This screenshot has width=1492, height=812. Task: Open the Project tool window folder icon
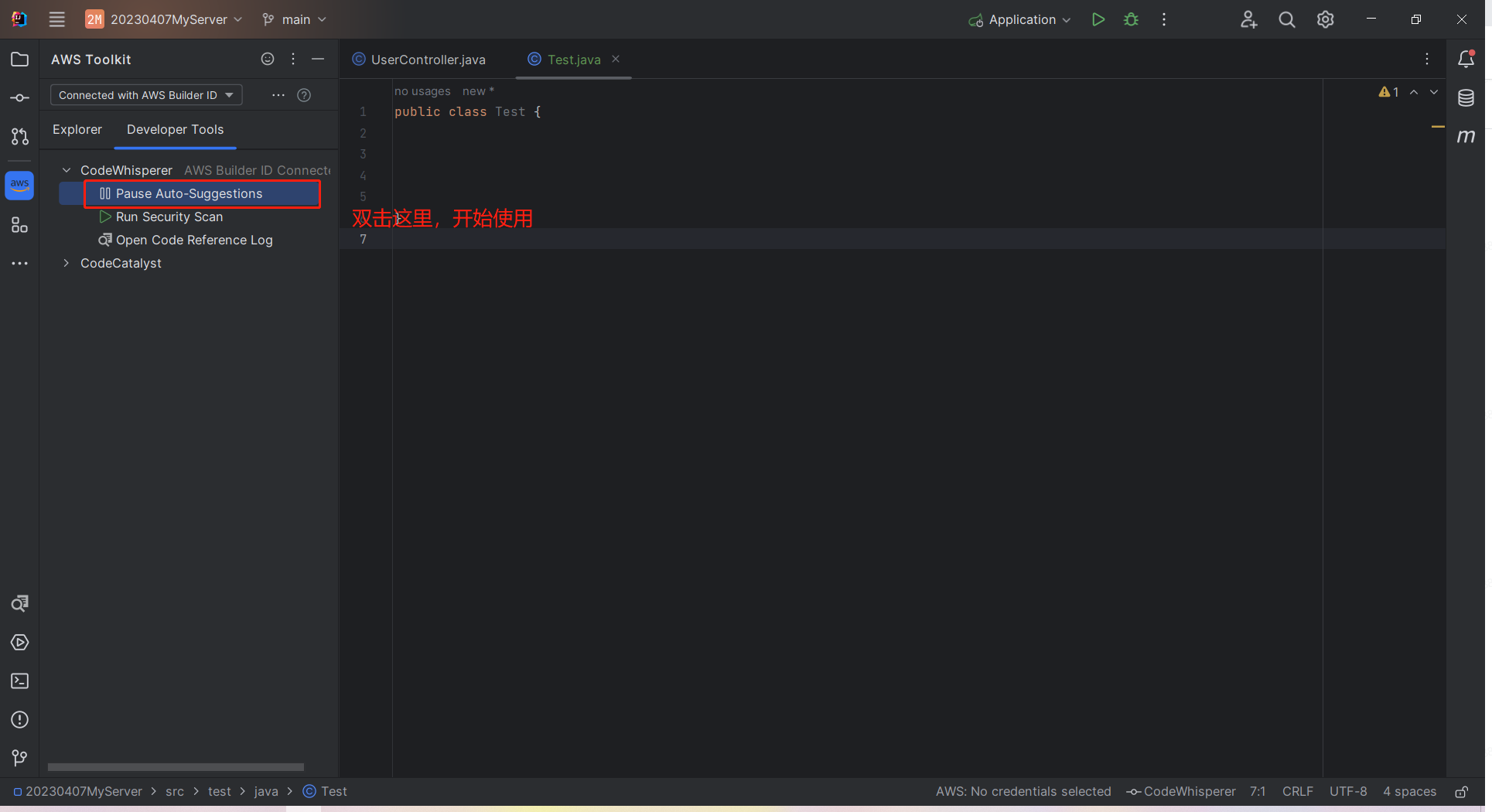tap(20, 60)
